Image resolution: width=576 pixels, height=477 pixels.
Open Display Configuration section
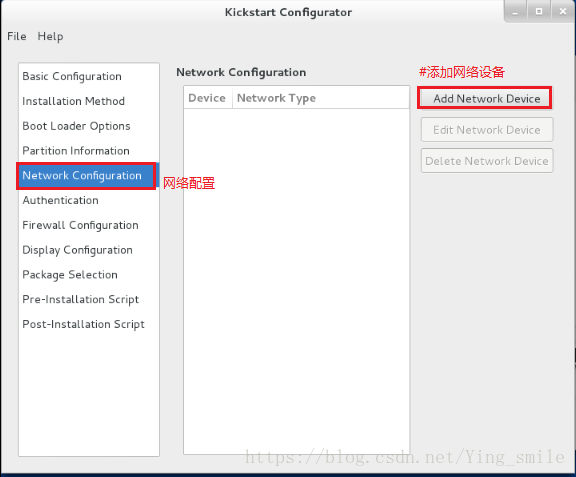pos(89,250)
